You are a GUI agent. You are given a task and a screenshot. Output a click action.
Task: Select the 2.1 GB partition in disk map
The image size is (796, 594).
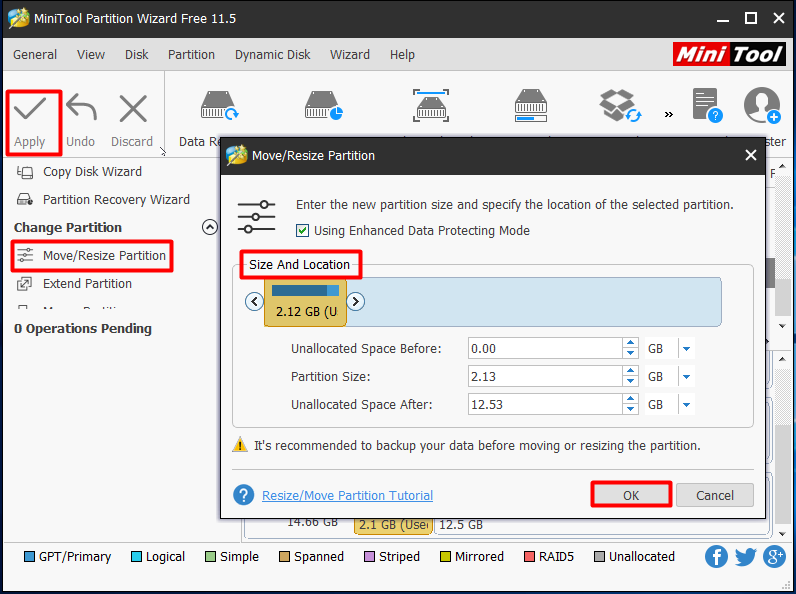pos(393,525)
